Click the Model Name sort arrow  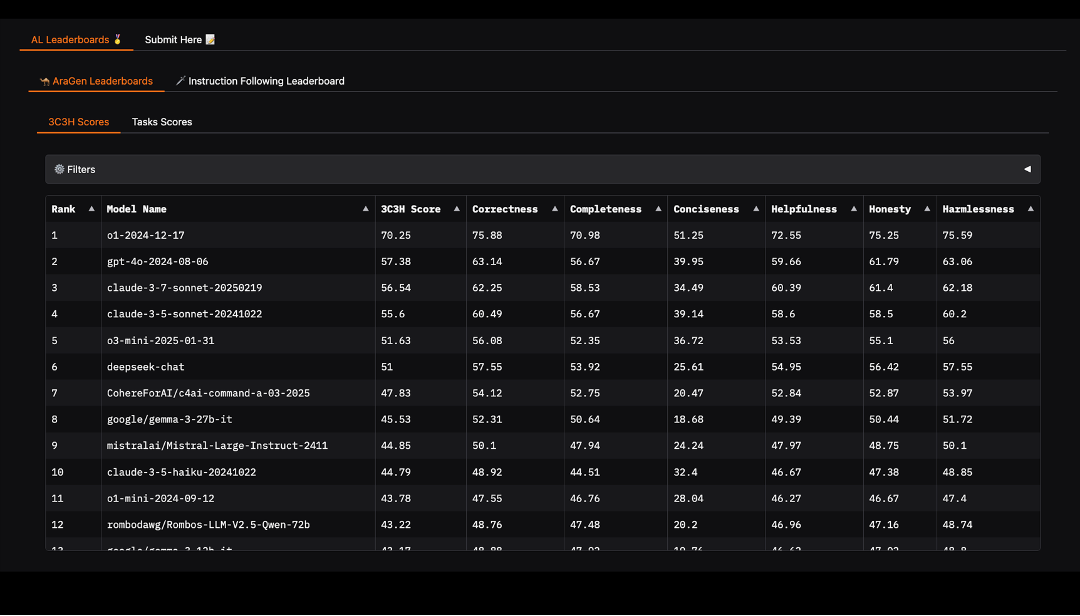[365, 209]
